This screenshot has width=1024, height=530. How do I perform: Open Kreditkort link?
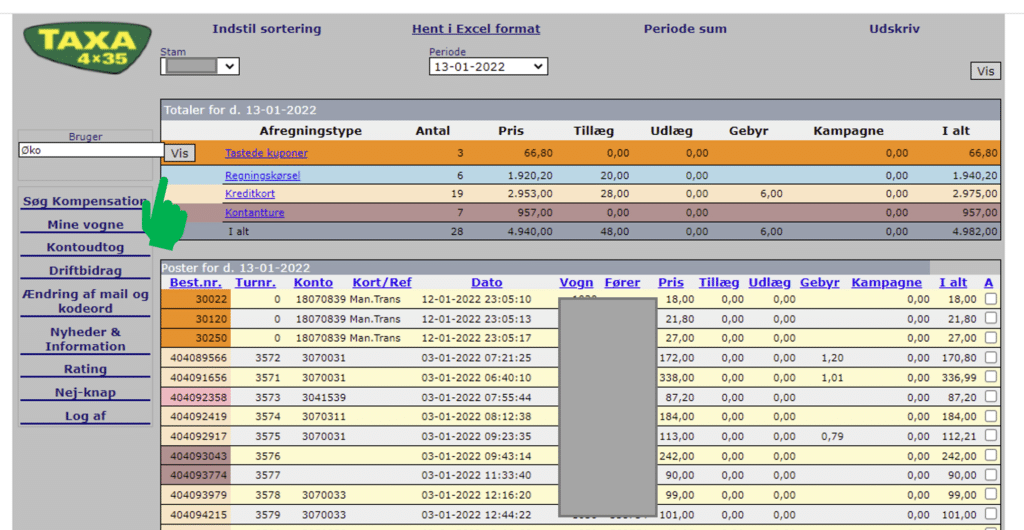coord(250,194)
